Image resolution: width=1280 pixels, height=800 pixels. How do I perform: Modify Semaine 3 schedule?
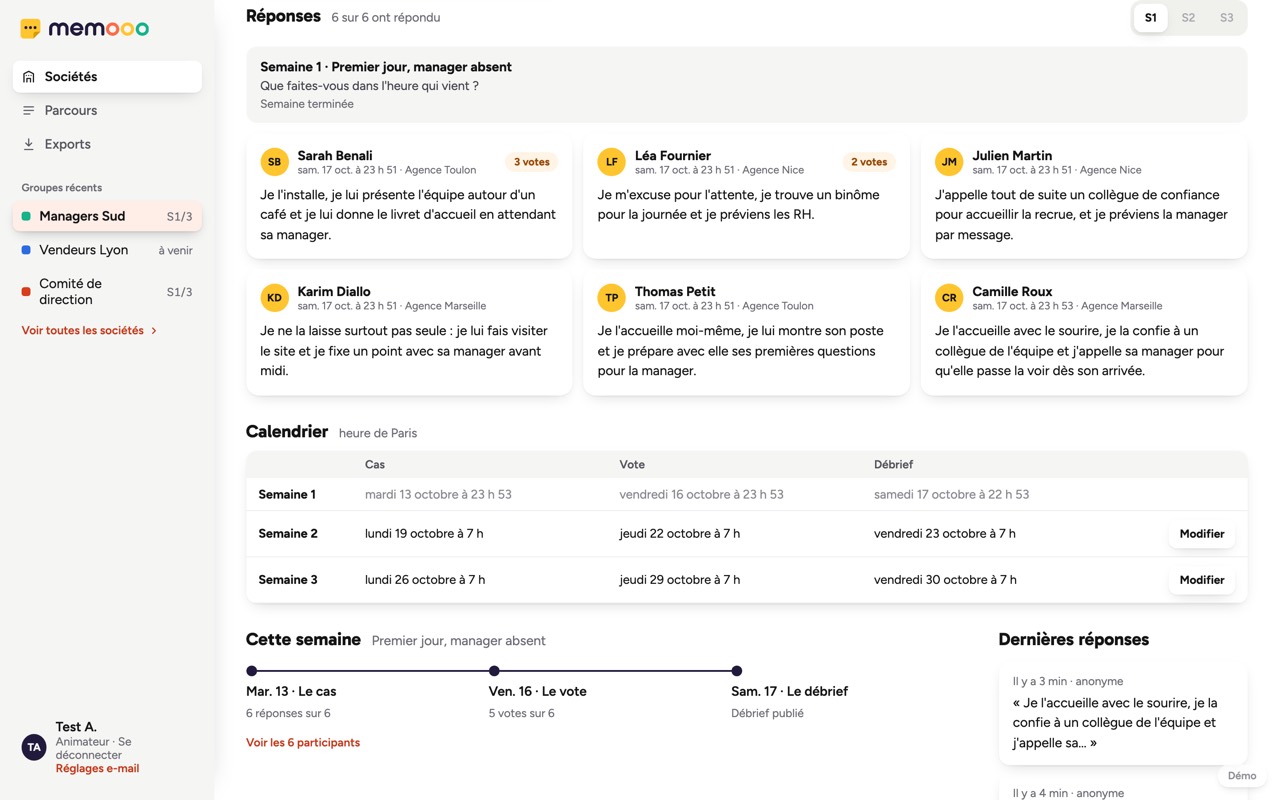point(1202,580)
